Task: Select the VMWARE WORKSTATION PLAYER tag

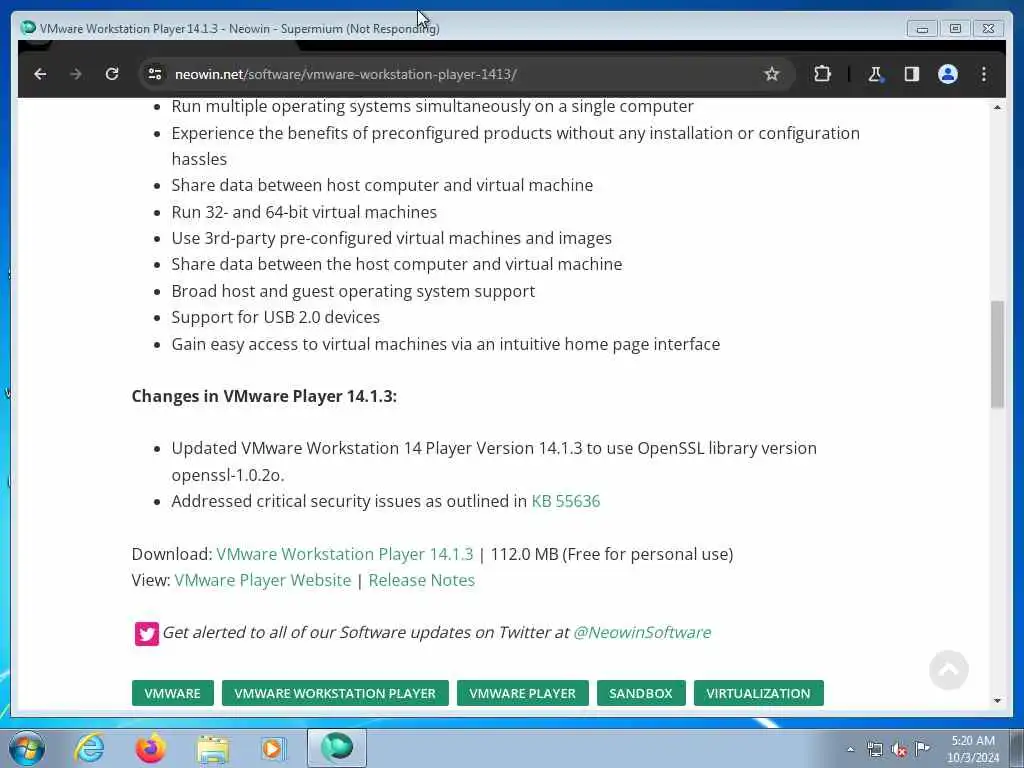Action: (335, 693)
